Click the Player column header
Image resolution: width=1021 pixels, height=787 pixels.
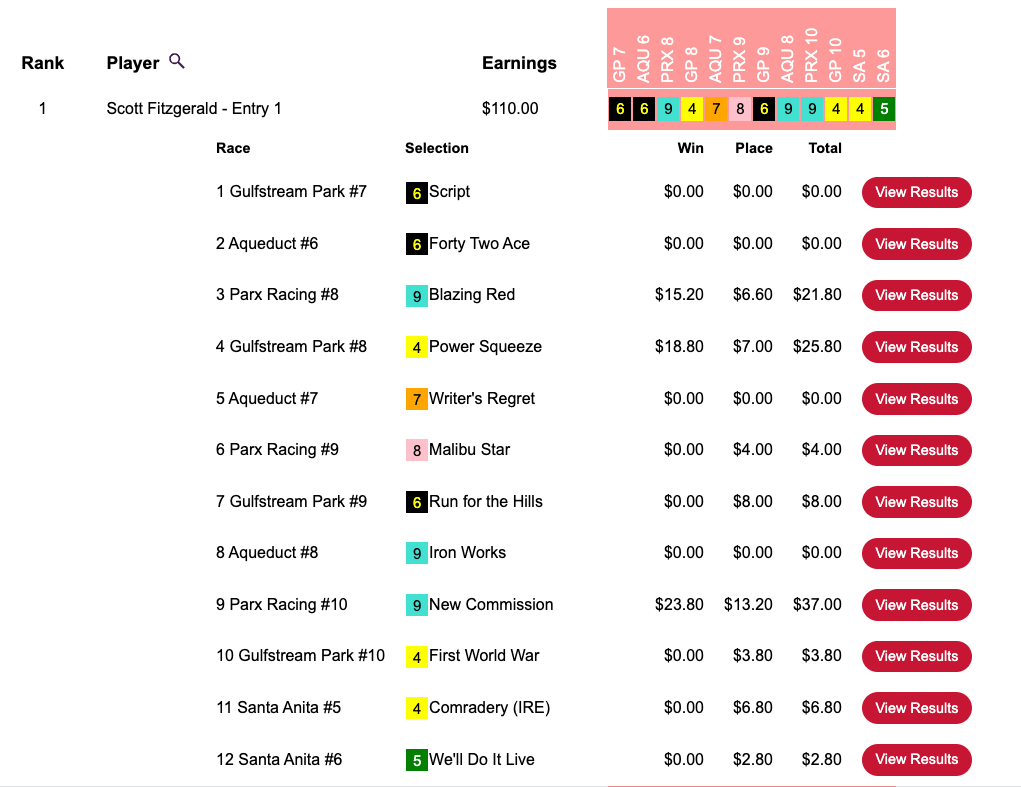click(133, 63)
